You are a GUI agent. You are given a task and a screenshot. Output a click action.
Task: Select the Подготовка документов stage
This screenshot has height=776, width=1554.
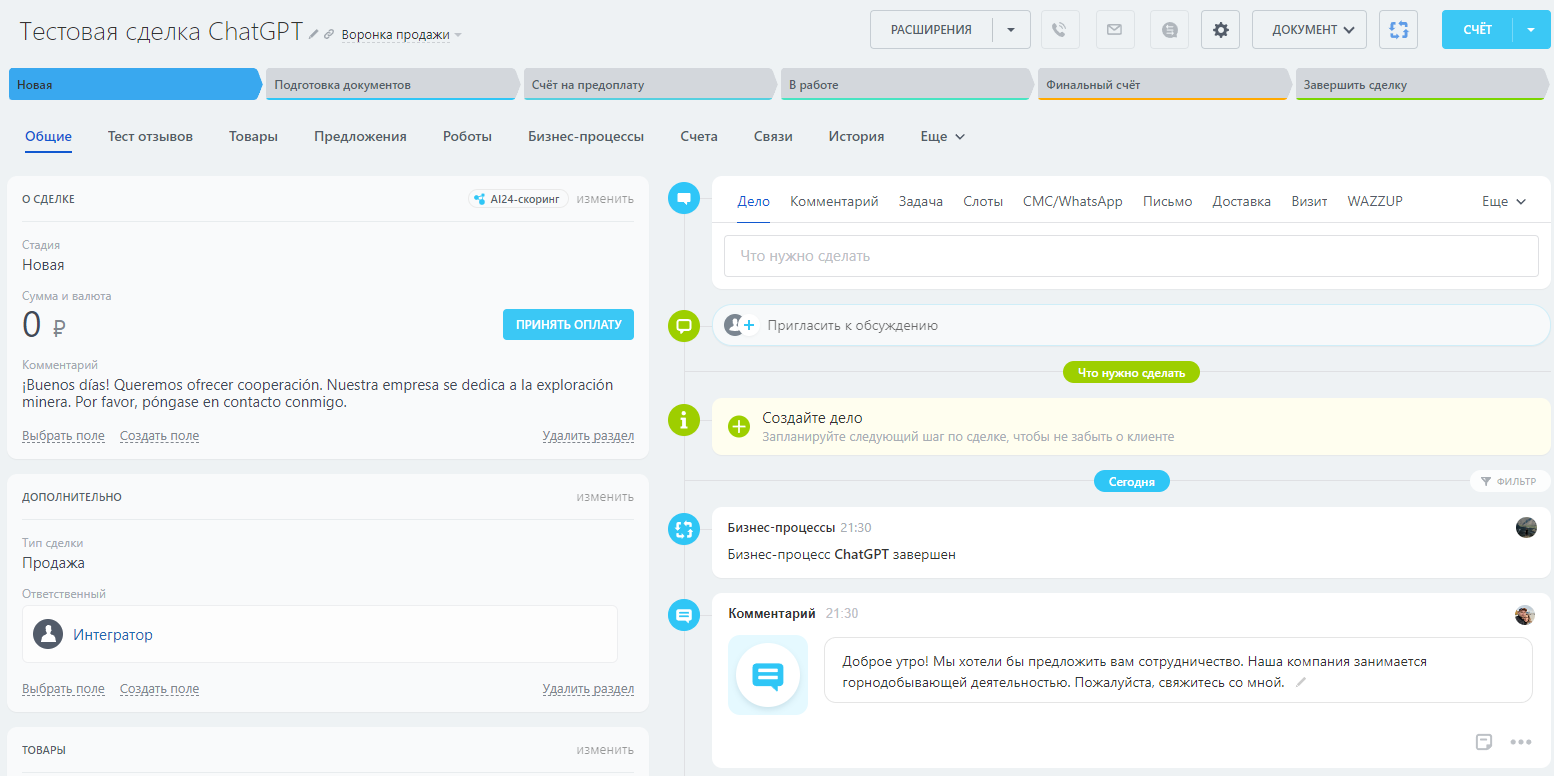[x=390, y=85]
